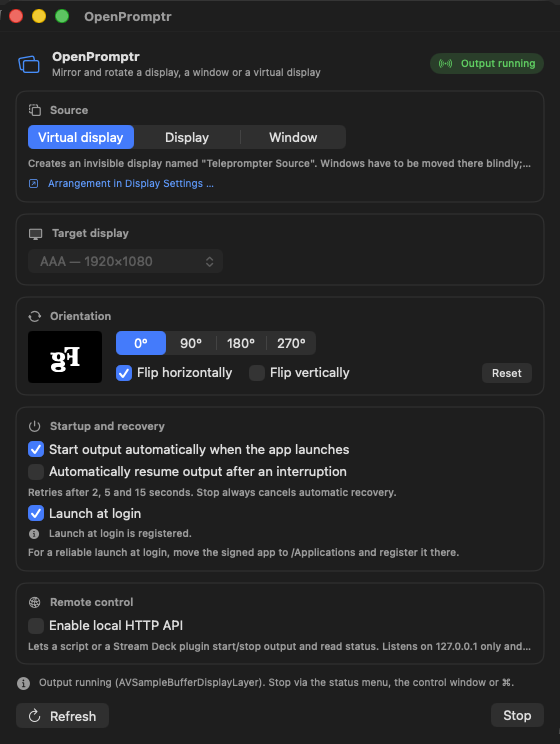Select 90° orientation
The height and width of the screenshot is (744, 560).
(191, 343)
